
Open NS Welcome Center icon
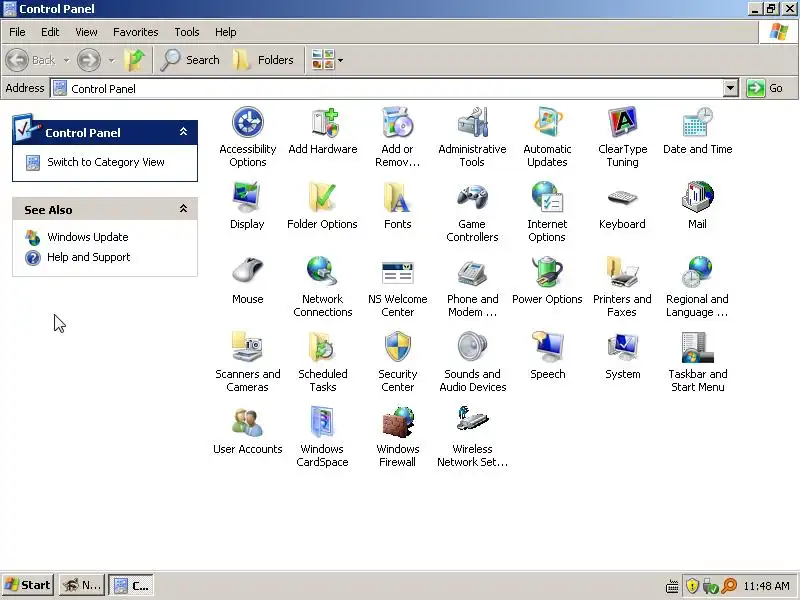397,273
